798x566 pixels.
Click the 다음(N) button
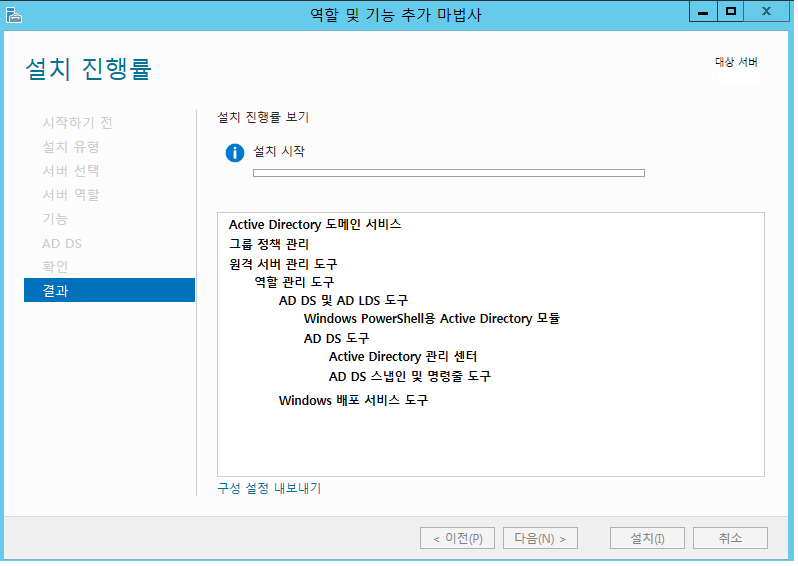(x=540, y=538)
